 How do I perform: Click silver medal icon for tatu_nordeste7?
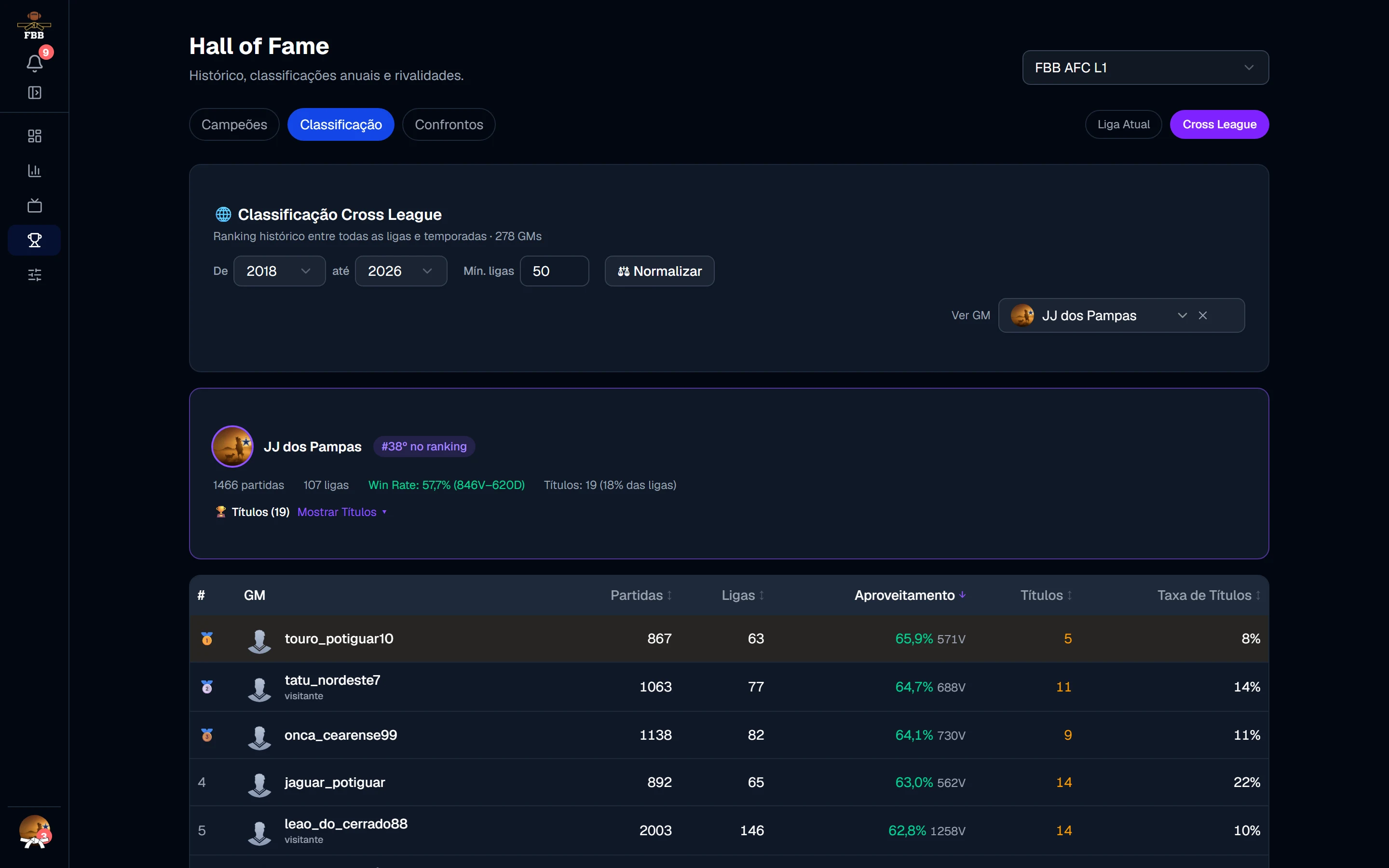pyautogui.click(x=207, y=687)
